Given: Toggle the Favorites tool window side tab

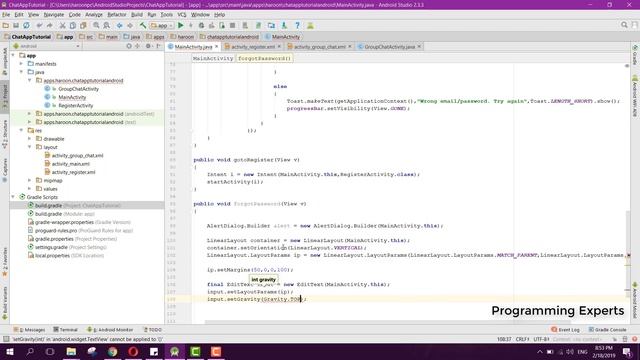Looking at the screenshot, I should [5, 262].
